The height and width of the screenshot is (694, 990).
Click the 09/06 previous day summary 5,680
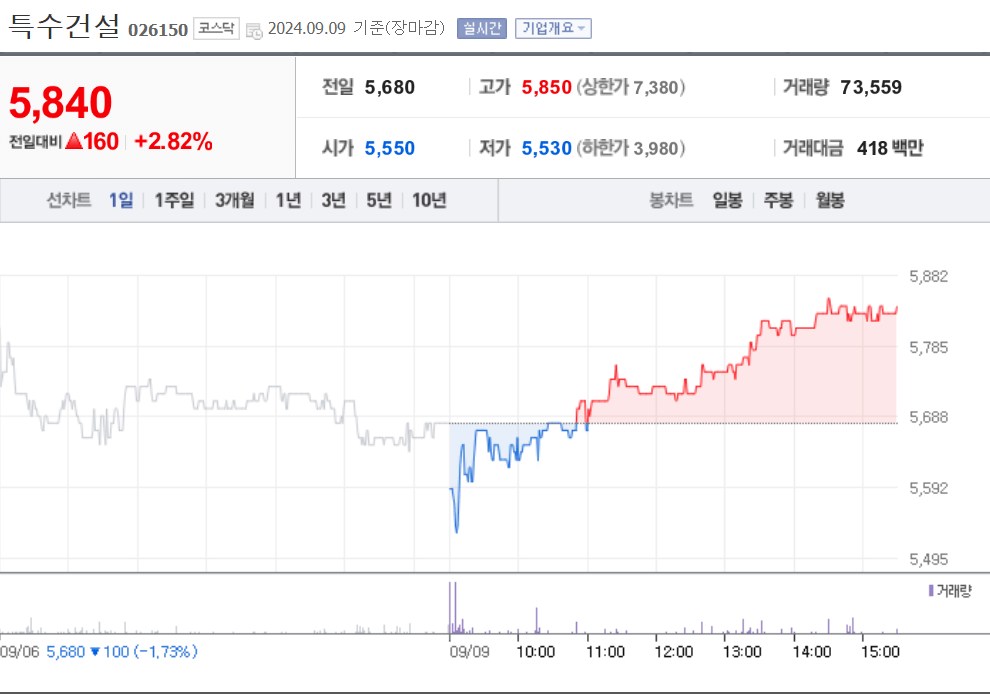(66, 652)
